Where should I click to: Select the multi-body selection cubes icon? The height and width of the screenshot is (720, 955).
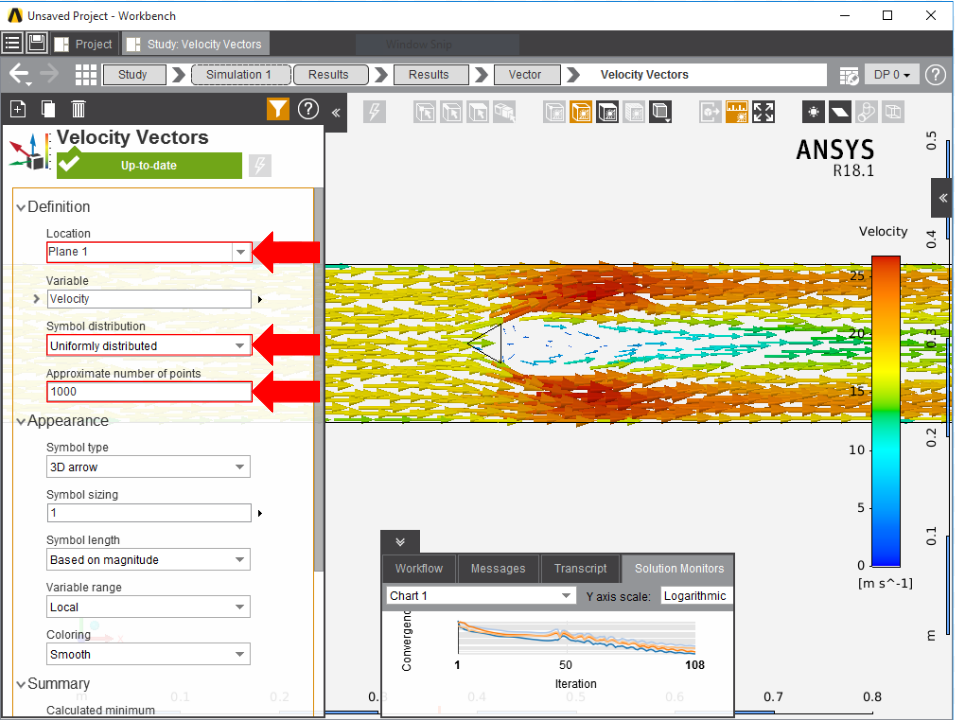click(505, 112)
